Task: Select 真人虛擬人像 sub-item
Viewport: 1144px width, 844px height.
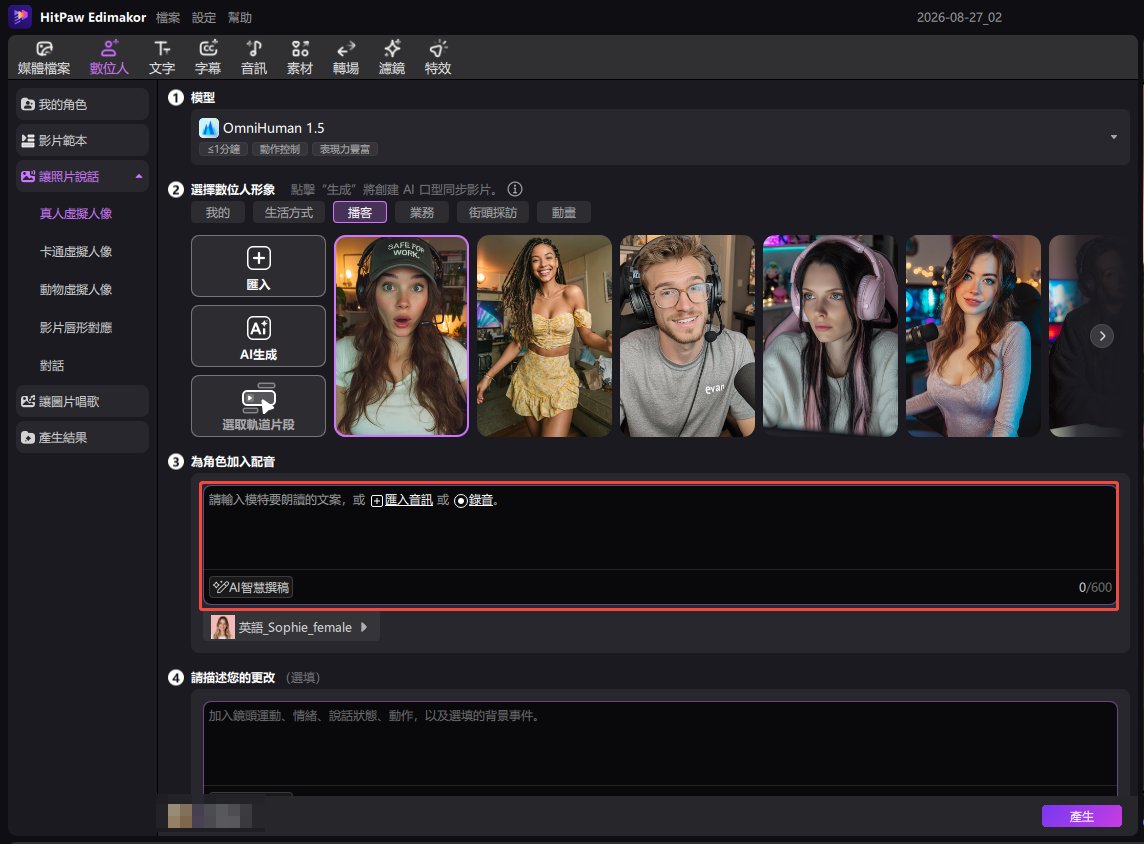Action: 76,214
